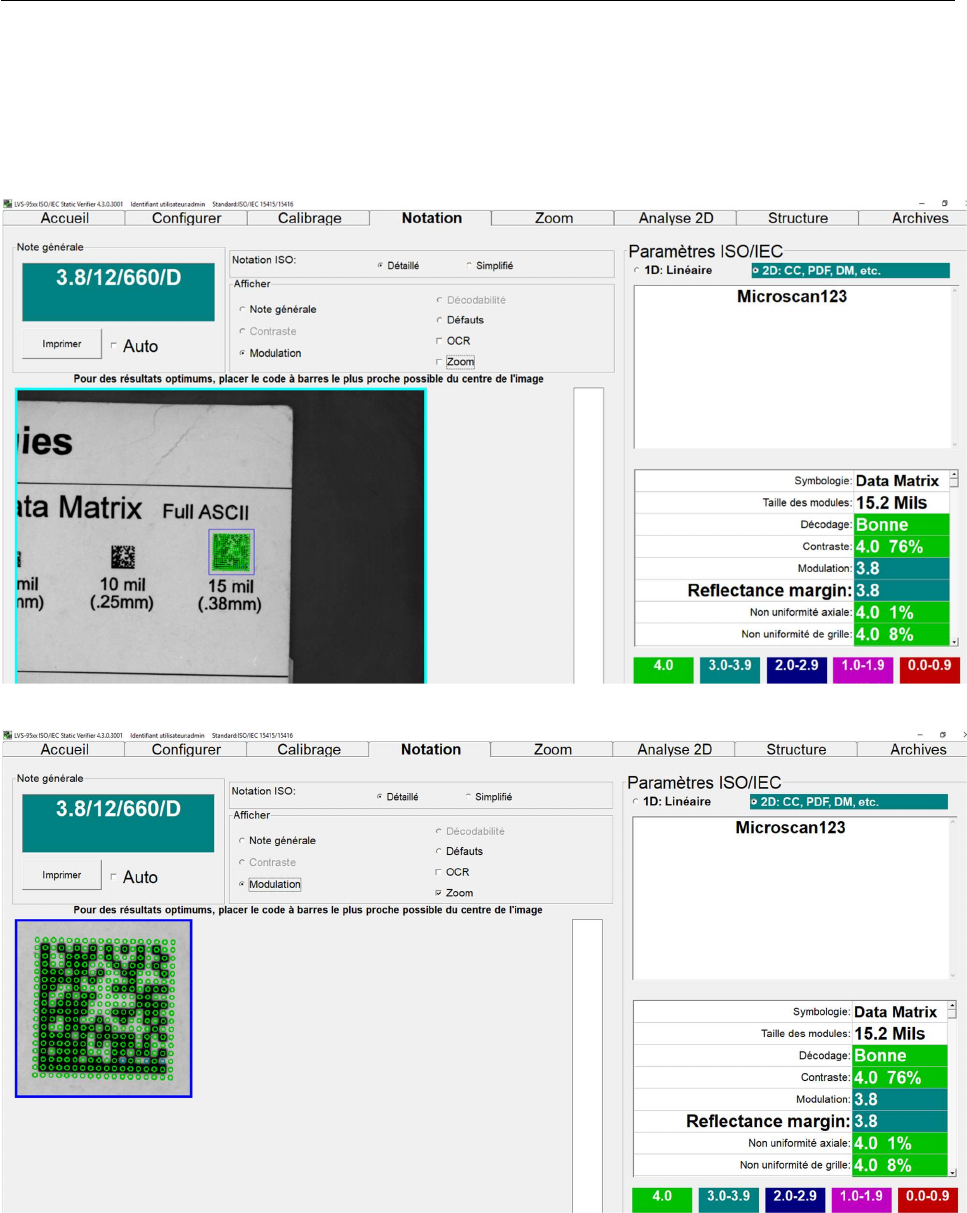Click red 0.0-0.9 legend swatch, lower window
Image resolution: width=967 pixels, height=1213 pixels.
[x=929, y=1201]
